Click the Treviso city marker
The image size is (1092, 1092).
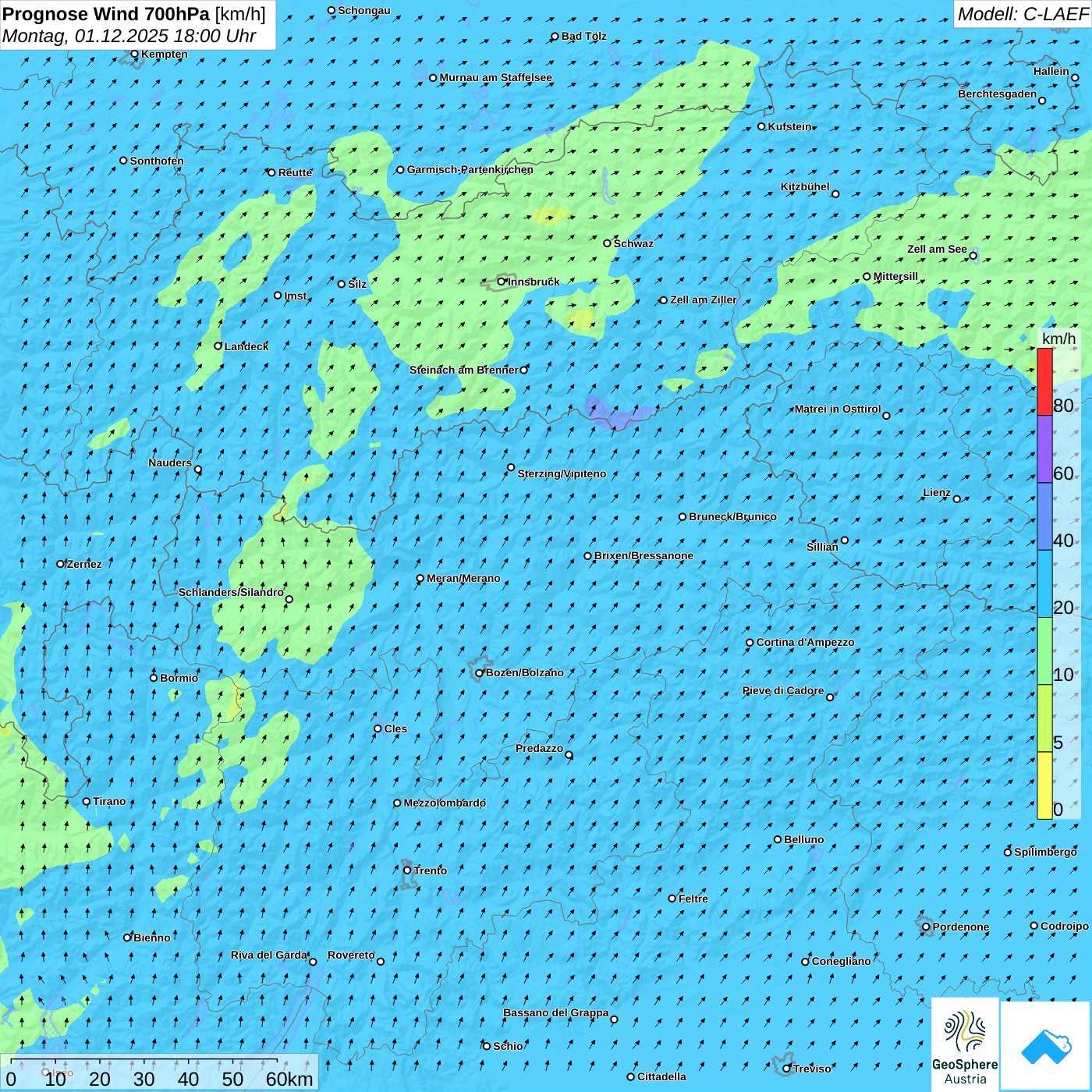tap(787, 1069)
